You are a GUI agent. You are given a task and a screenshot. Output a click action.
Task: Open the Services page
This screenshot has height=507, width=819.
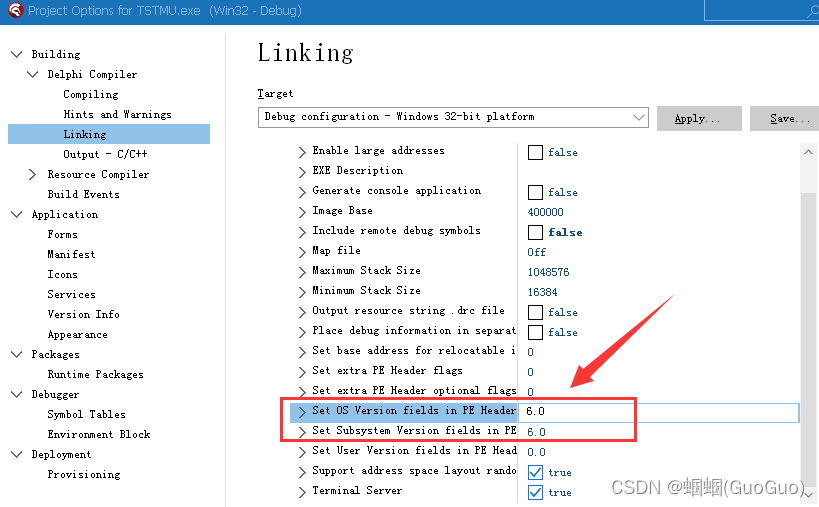(x=72, y=294)
